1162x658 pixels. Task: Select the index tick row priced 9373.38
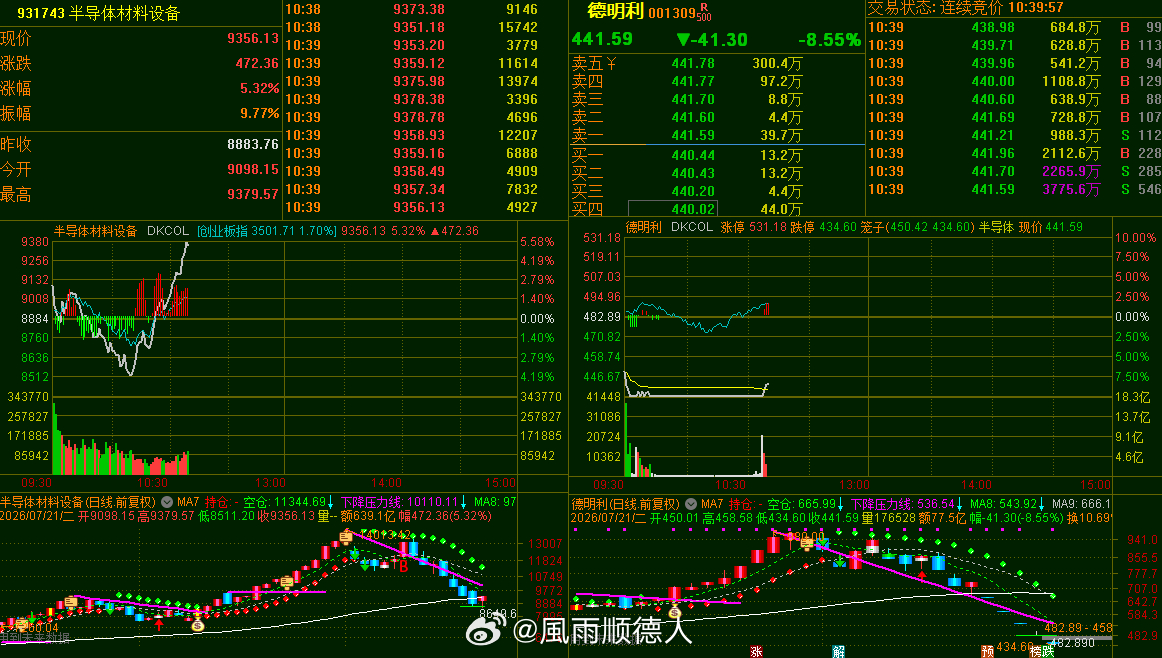coord(411,10)
